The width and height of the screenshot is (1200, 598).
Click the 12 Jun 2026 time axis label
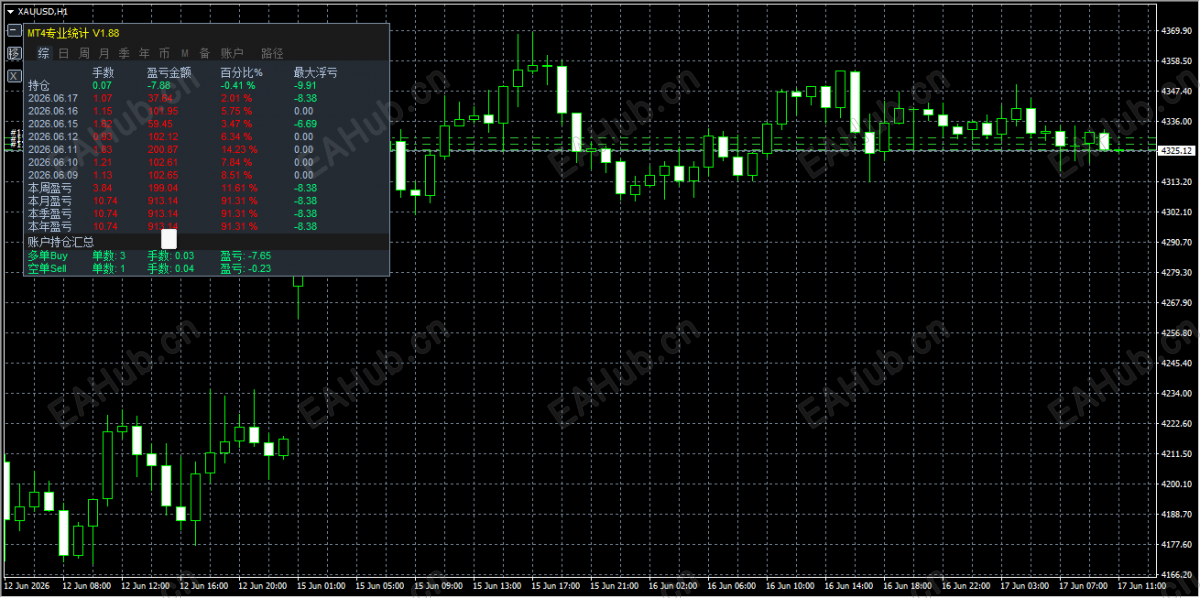[27, 585]
